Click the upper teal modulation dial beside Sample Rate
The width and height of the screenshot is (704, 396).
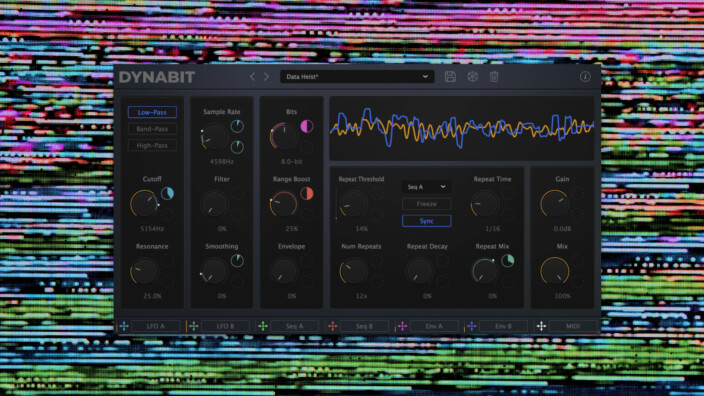pos(237,126)
